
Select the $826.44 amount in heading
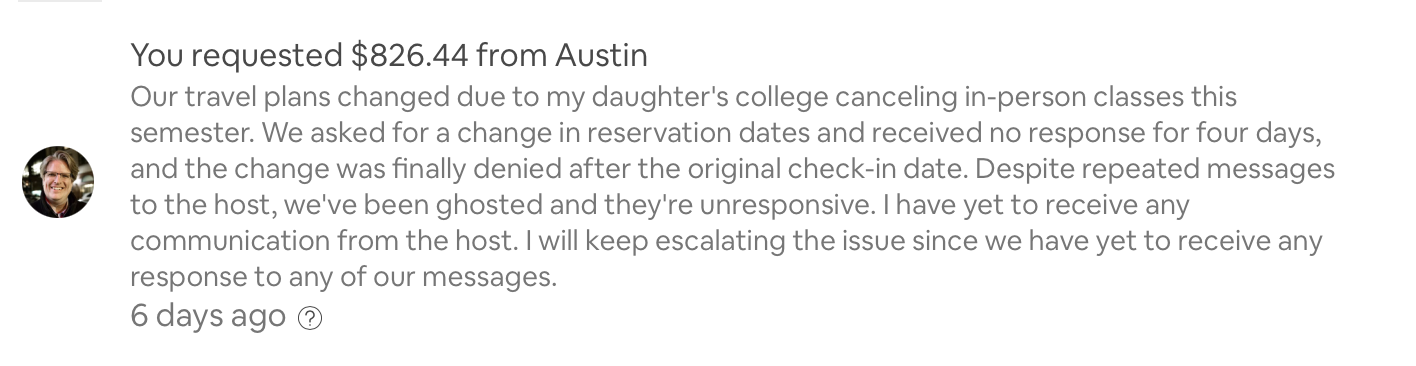[410, 55]
